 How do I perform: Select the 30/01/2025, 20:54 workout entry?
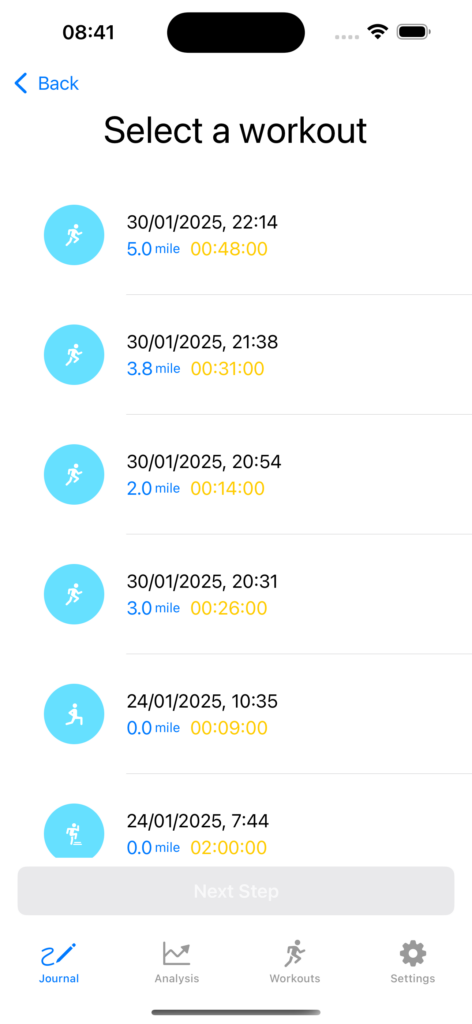coord(236,475)
